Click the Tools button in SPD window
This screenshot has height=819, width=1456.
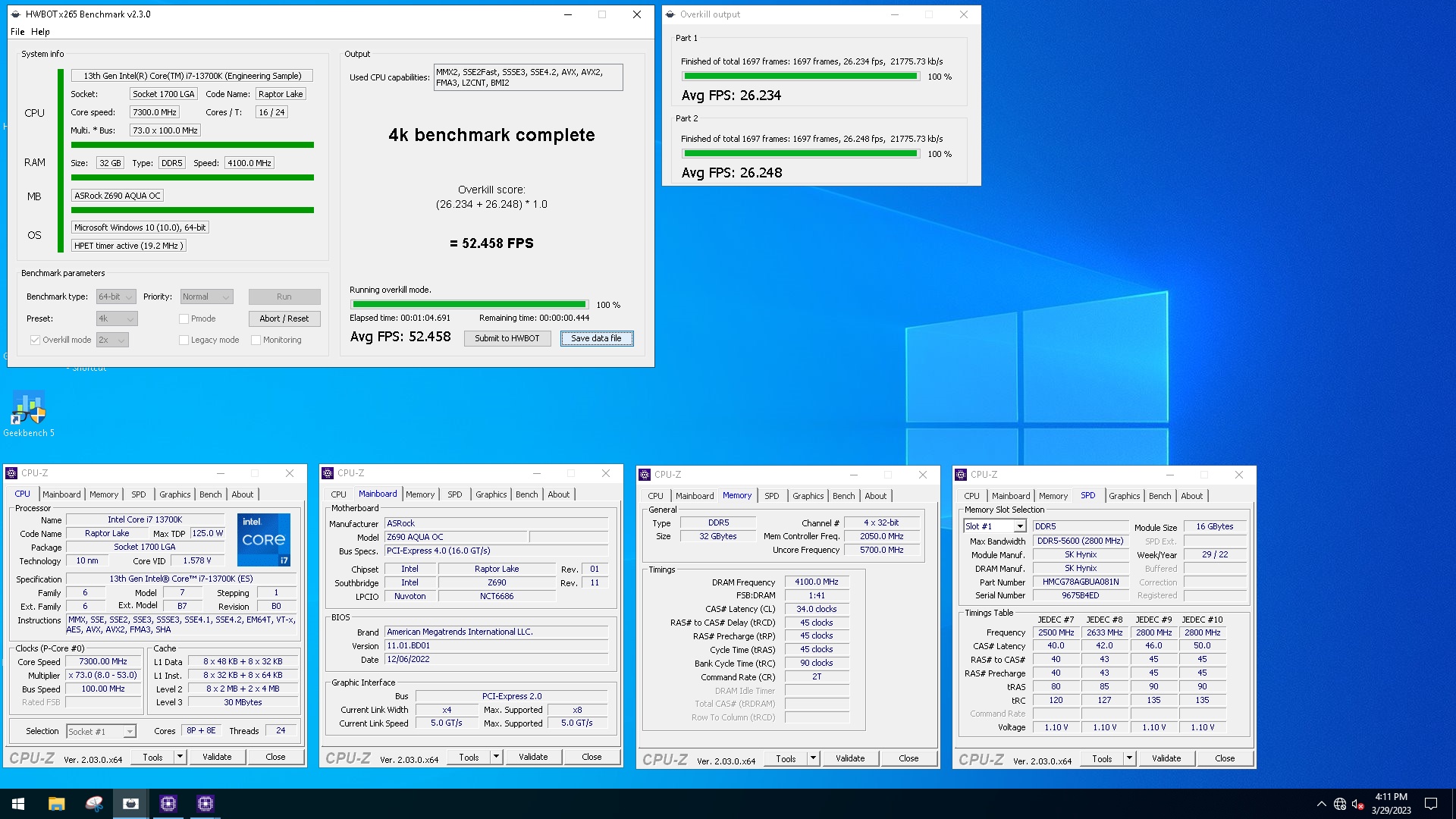coord(1102,758)
